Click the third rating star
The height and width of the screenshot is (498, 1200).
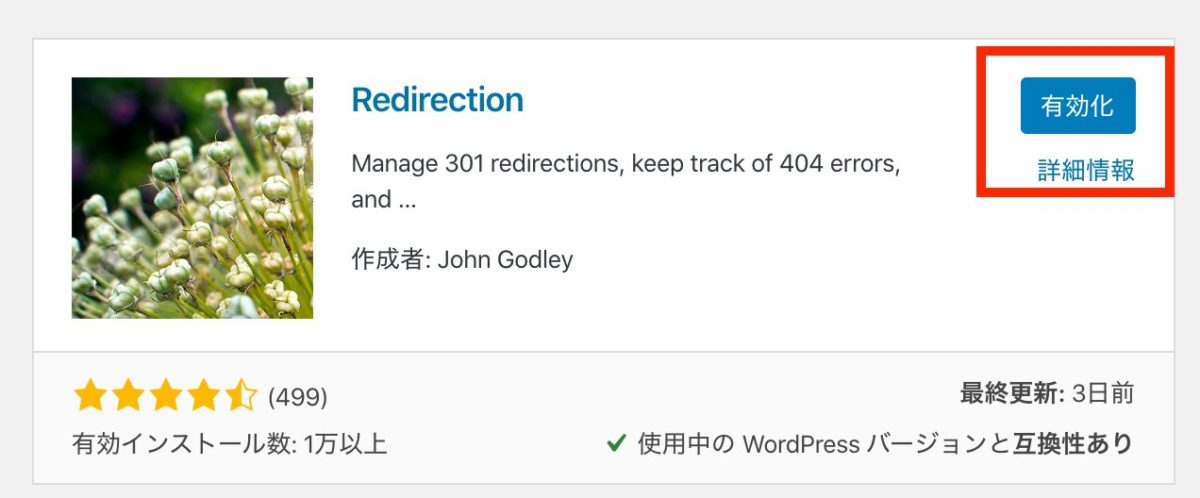pyautogui.click(x=165, y=397)
